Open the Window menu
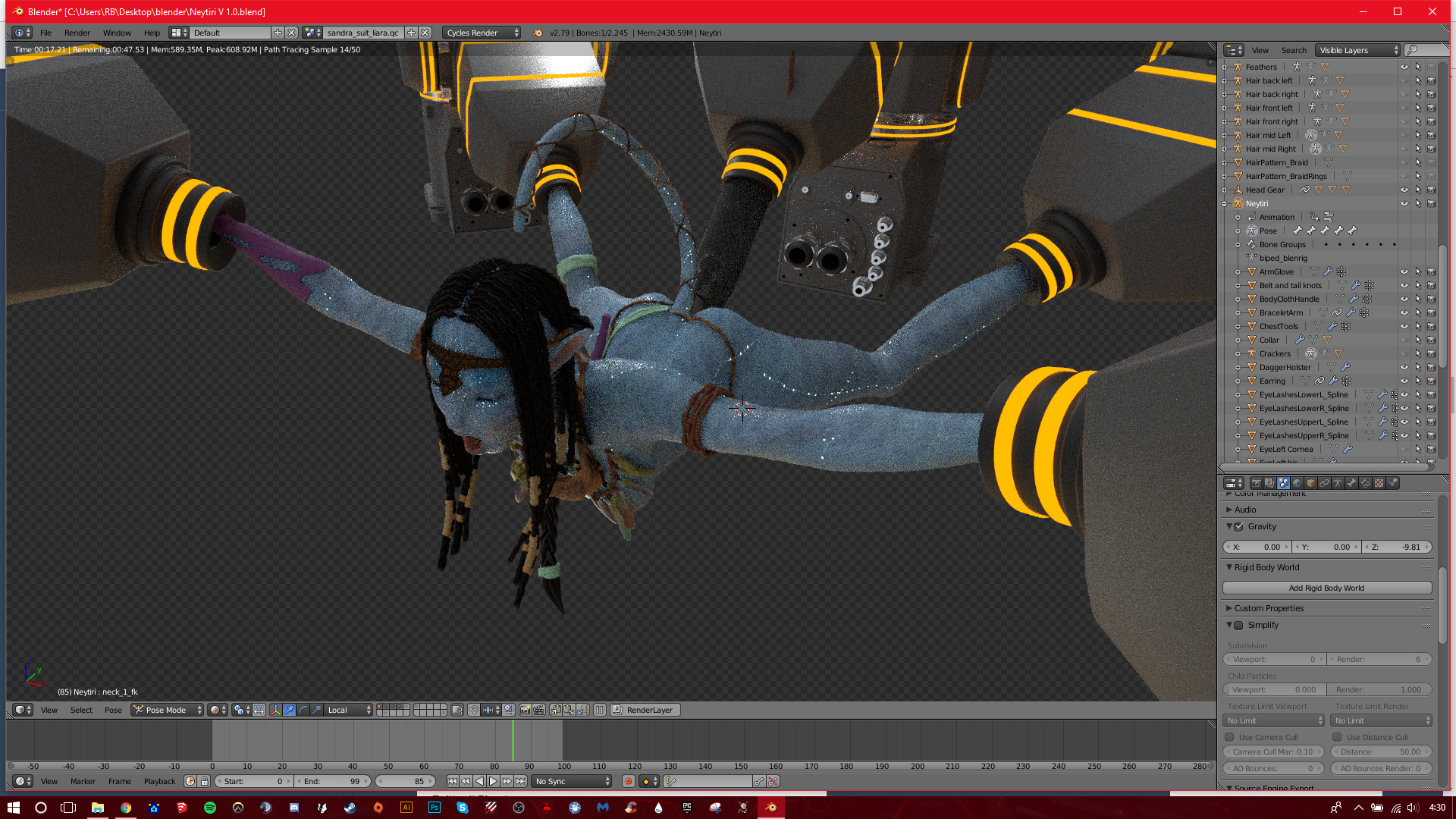This screenshot has height=819, width=1456. pos(117,33)
